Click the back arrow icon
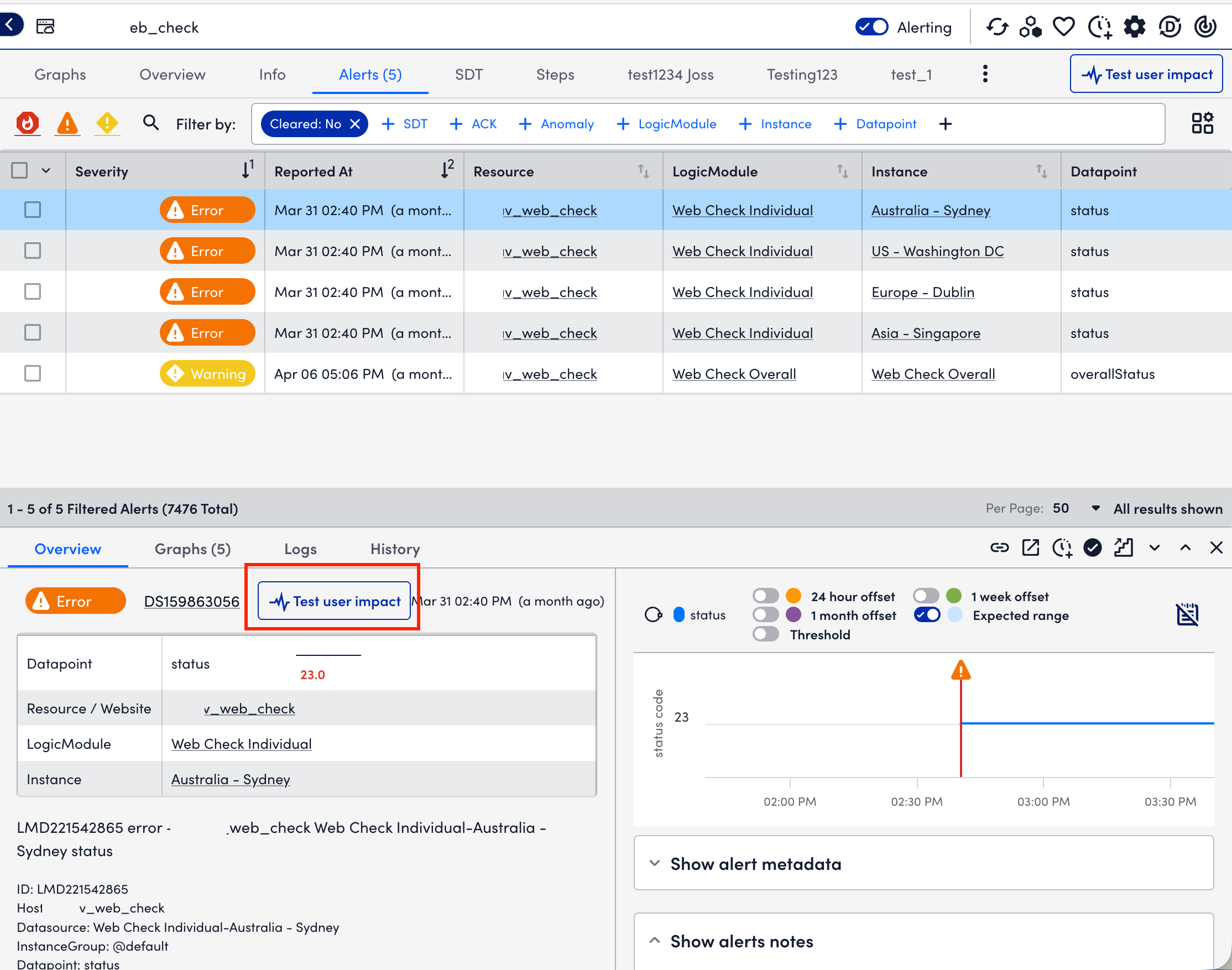The image size is (1232, 970). click(10, 25)
